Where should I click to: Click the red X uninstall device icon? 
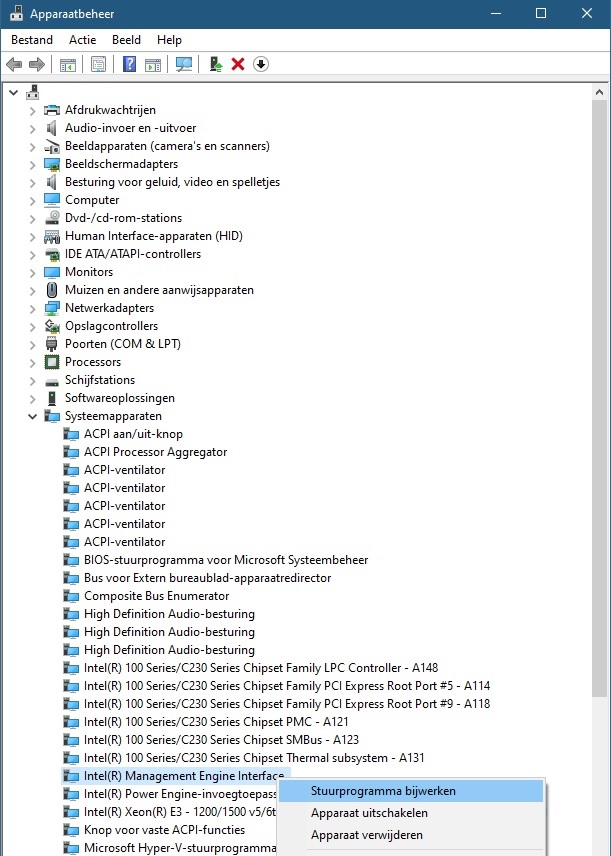238,64
